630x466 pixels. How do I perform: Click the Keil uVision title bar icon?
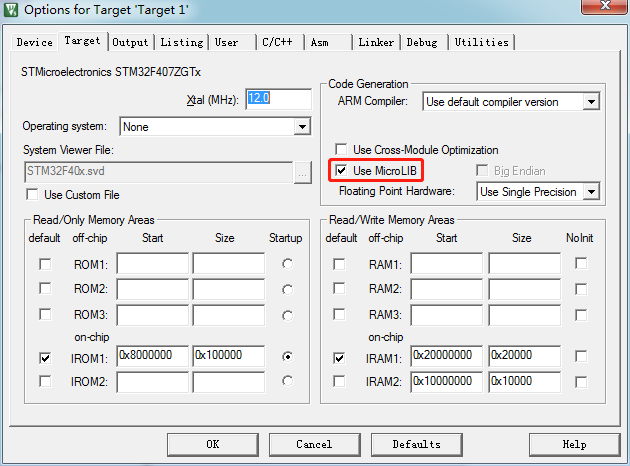11,10
